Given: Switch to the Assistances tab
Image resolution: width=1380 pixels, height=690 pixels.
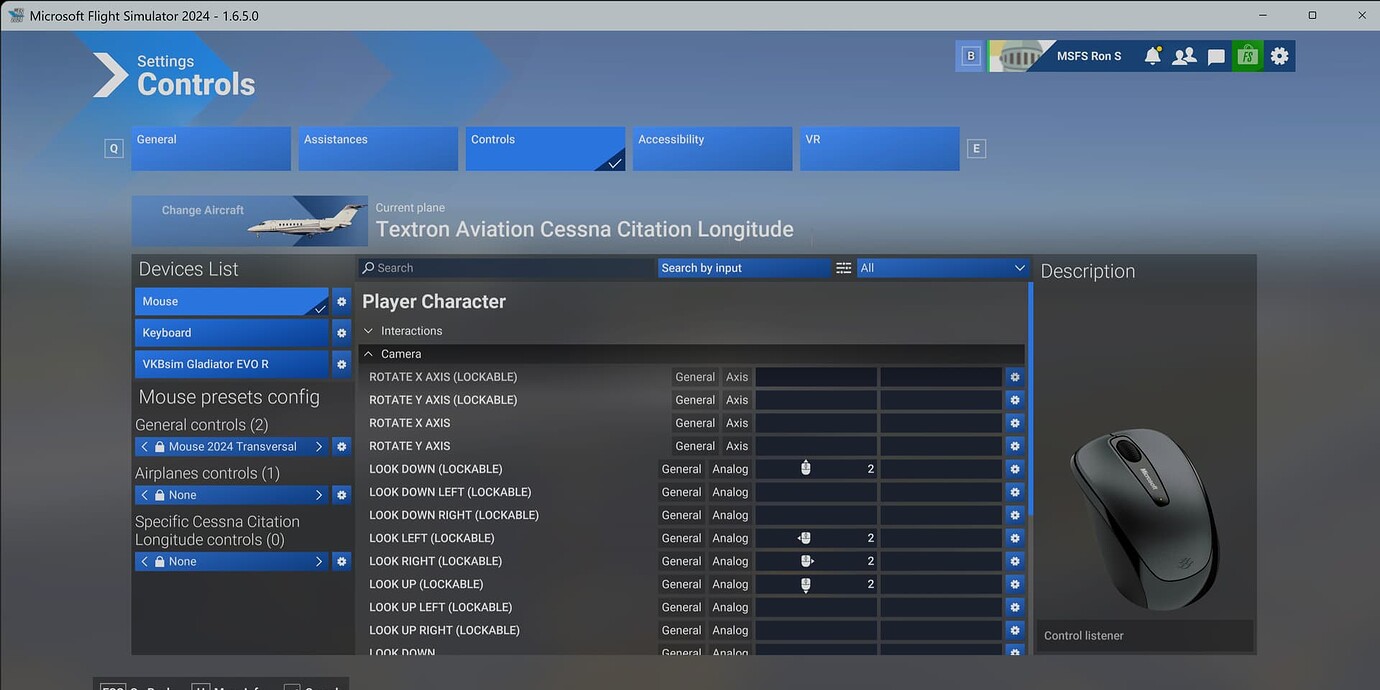Looking at the screenshot, I should pos(378,148).
